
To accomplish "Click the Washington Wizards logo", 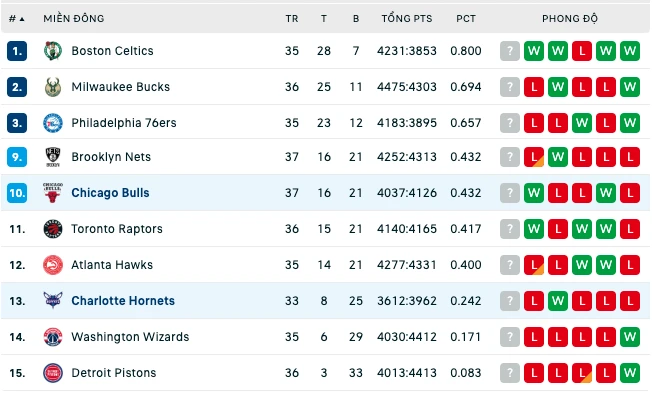I will pyautogui.click(x=53, y=337).
